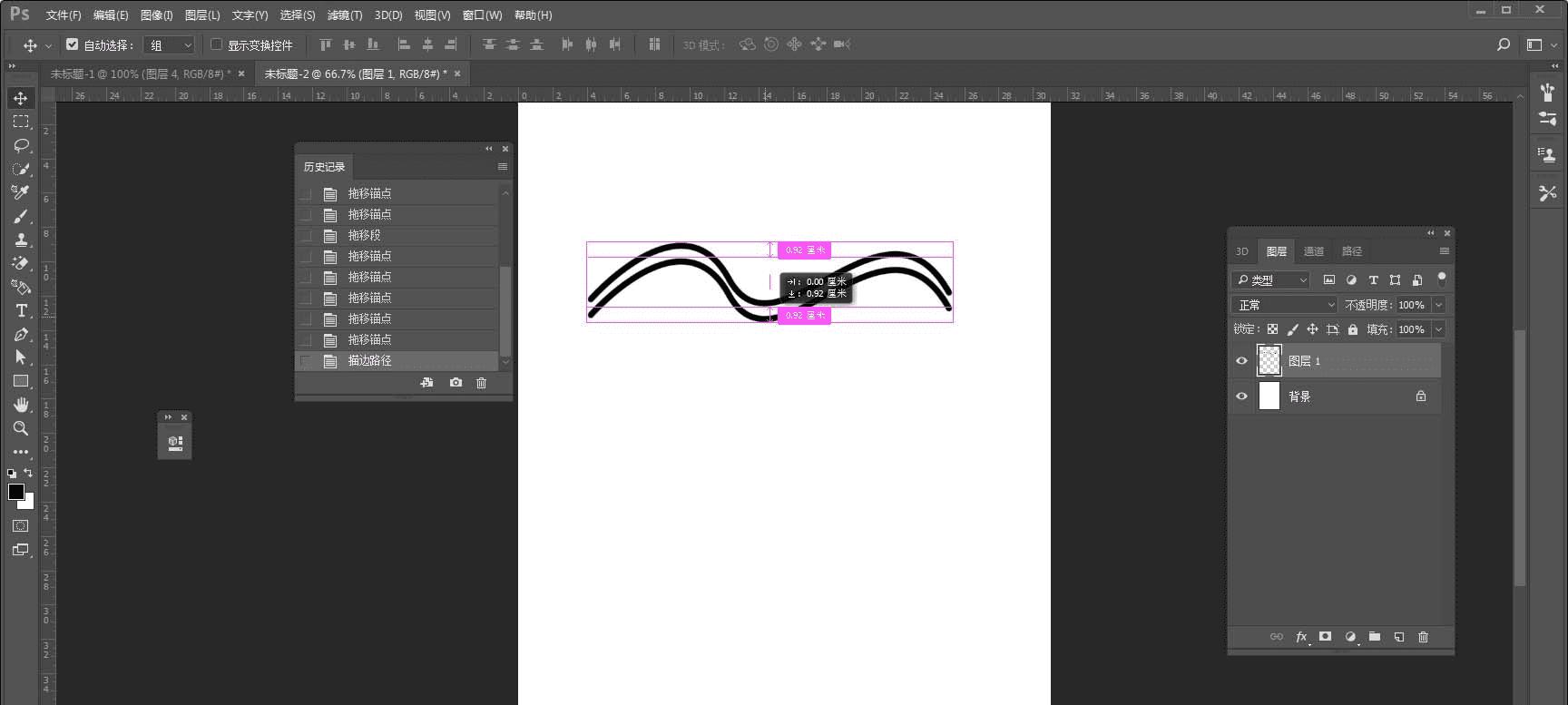Open the blend mode Normal dropdown

coord(1285,305)
